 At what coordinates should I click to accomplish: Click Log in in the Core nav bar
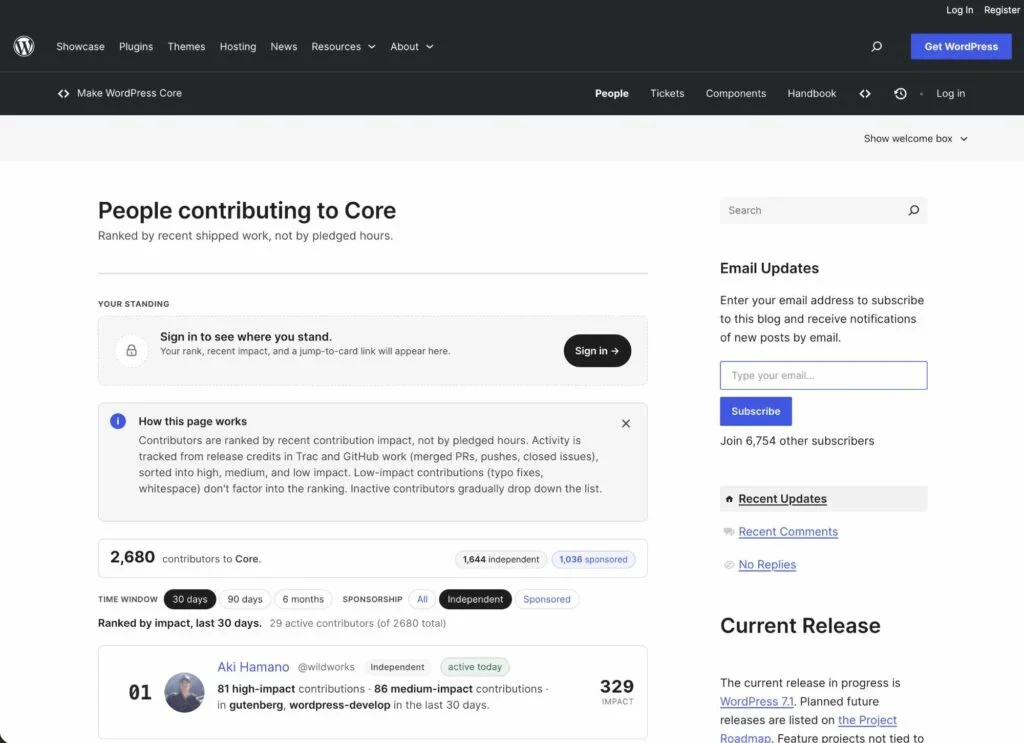pyautogui.click(x=950, y=93)
